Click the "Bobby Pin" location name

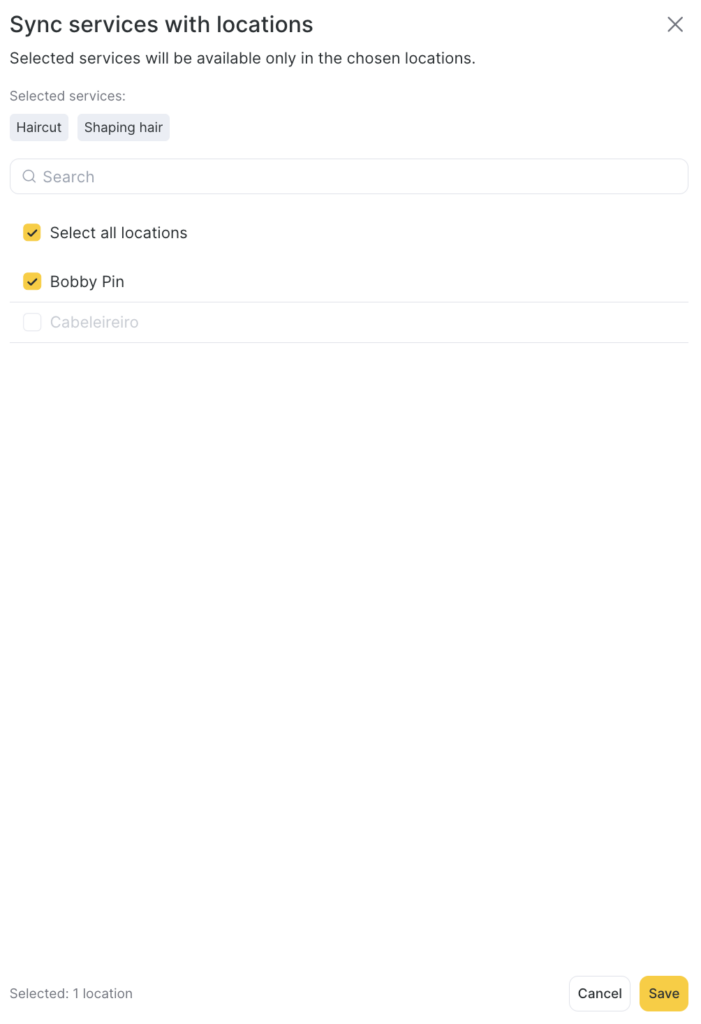click(87, 282)
